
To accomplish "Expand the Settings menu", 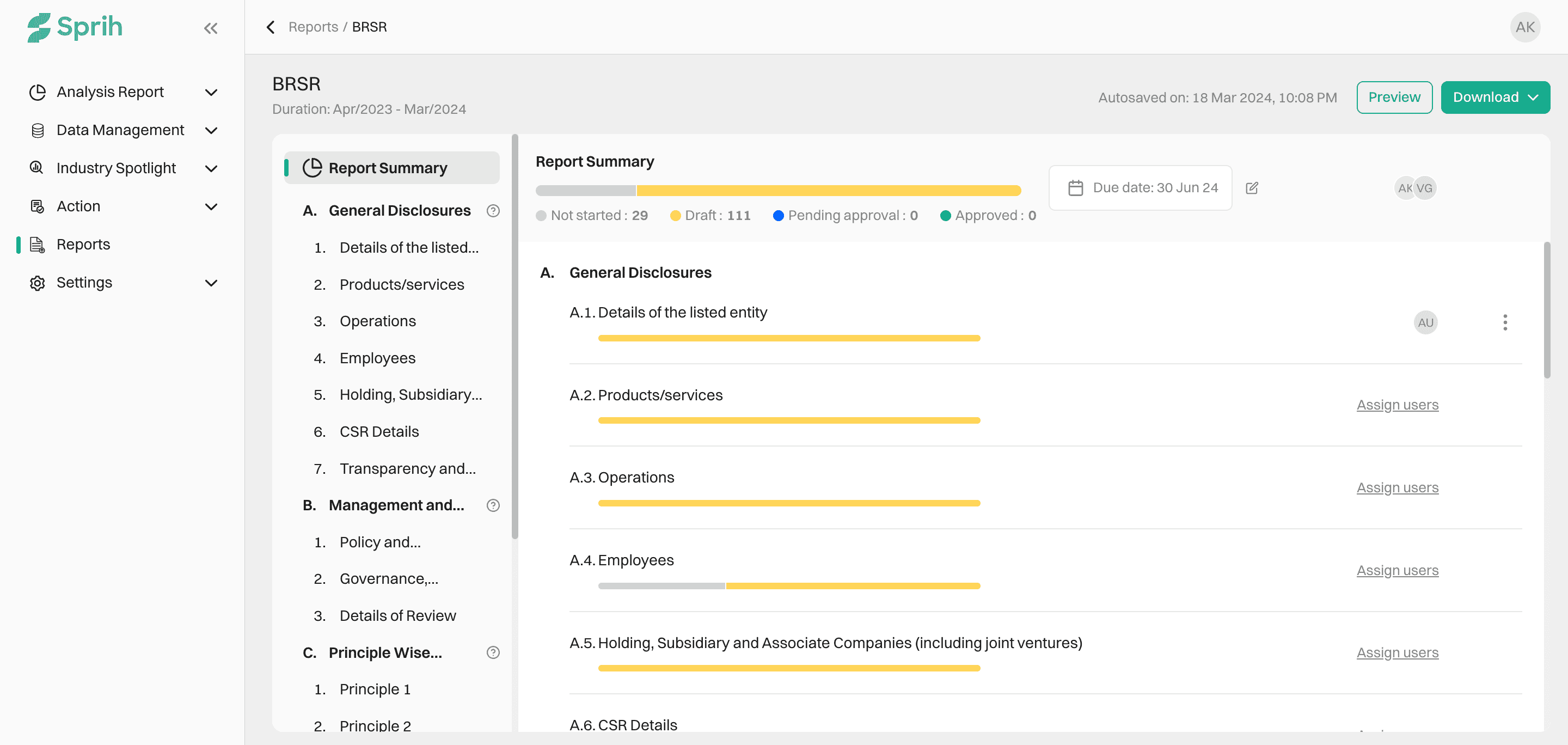I will click(x=211, y=283).
